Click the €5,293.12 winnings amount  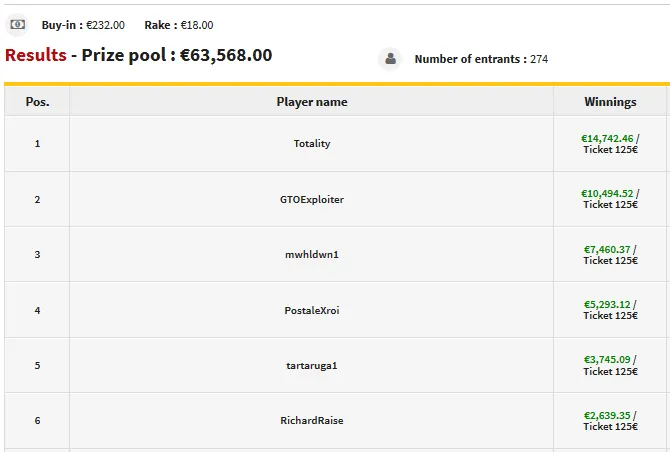coord(607,305)
